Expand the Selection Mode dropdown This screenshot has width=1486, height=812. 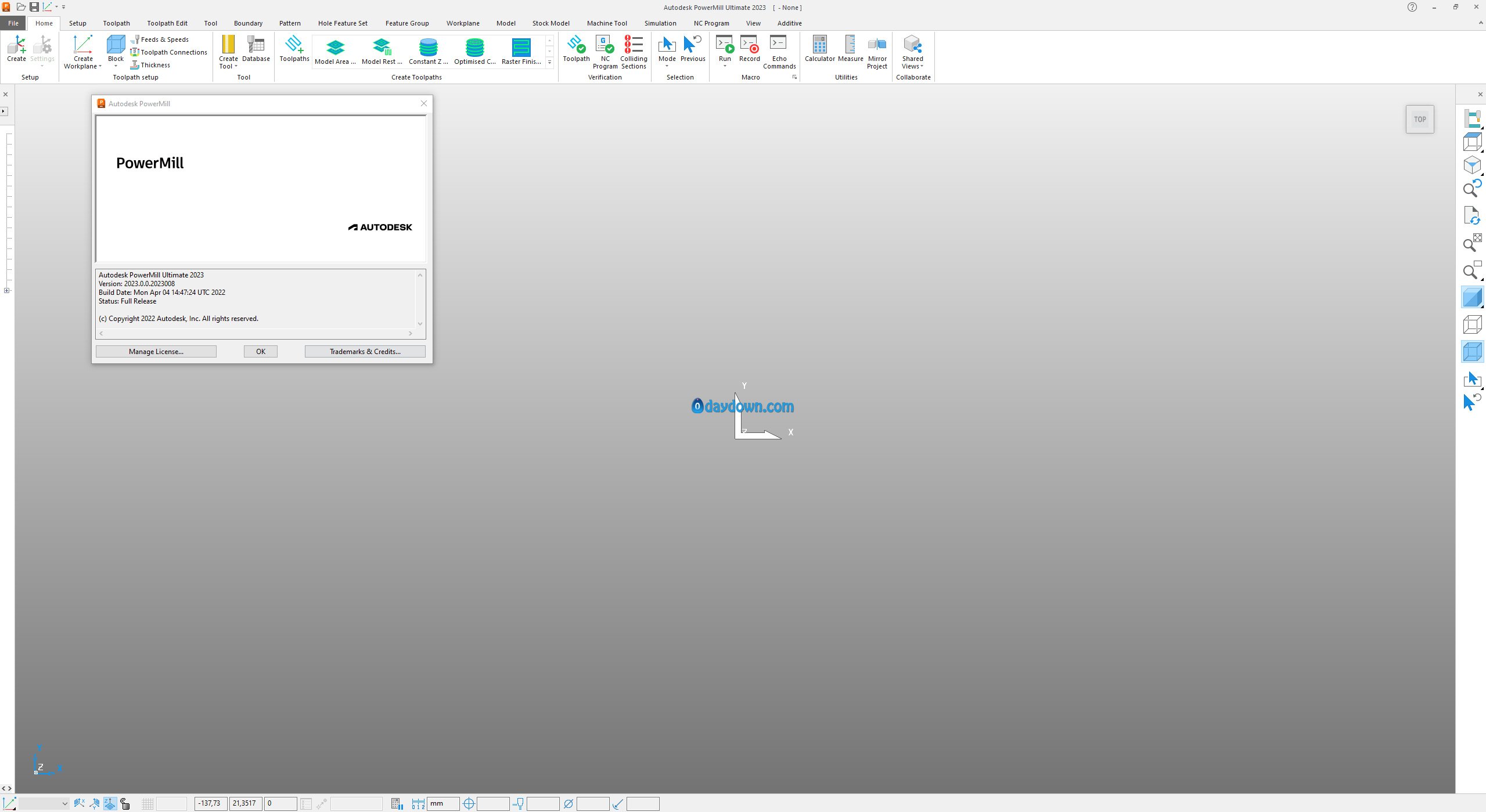click(667, 66)
